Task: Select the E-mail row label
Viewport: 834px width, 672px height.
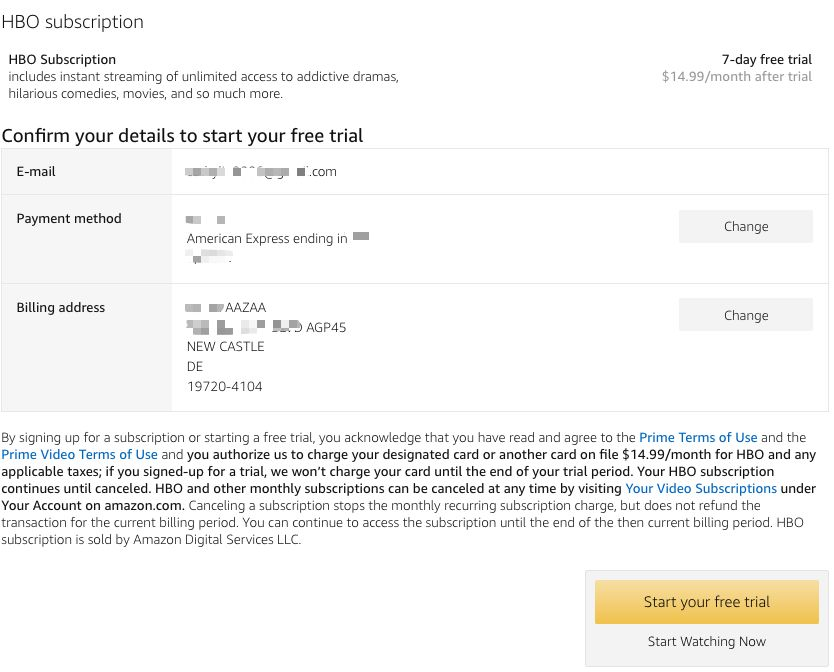Action: [36, 172]
